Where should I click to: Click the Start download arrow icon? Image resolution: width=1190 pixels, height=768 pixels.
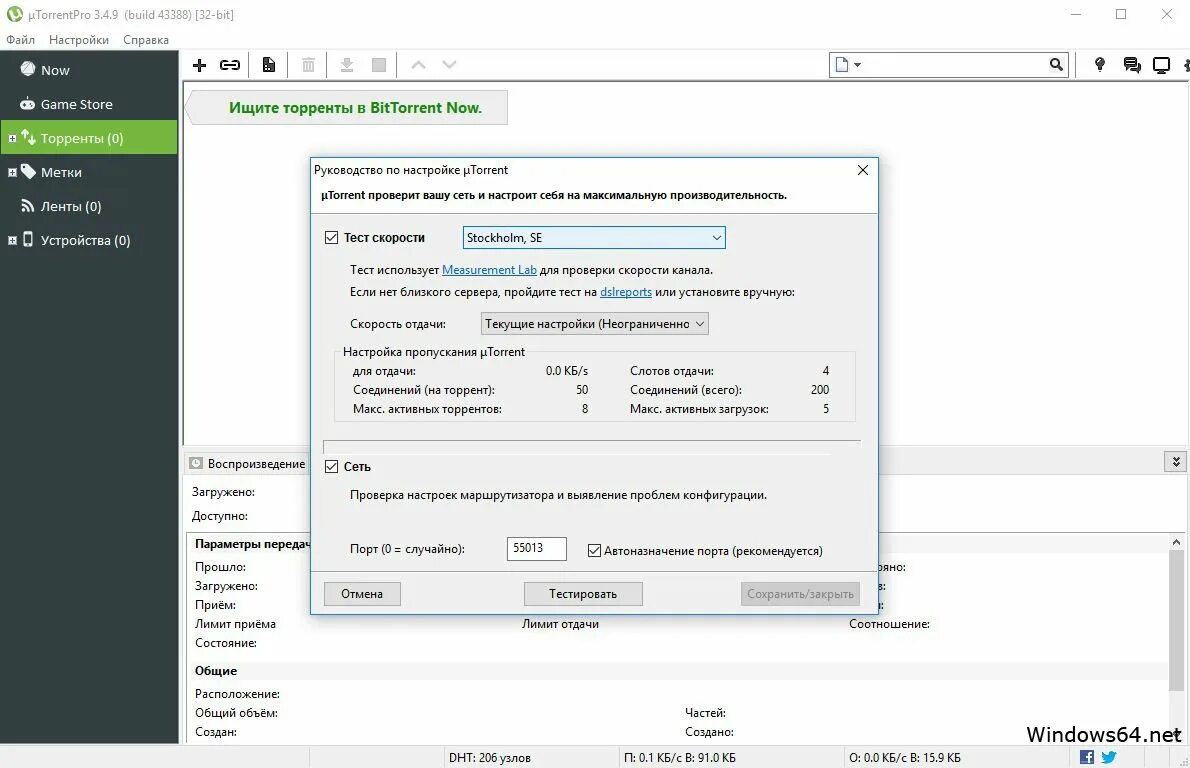tap(347, 65)
